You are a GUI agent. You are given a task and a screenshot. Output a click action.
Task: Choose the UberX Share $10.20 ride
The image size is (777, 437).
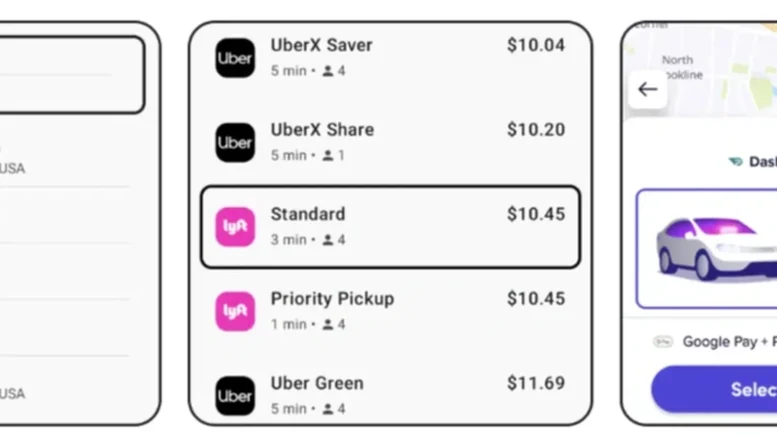[x=390, y=142]
